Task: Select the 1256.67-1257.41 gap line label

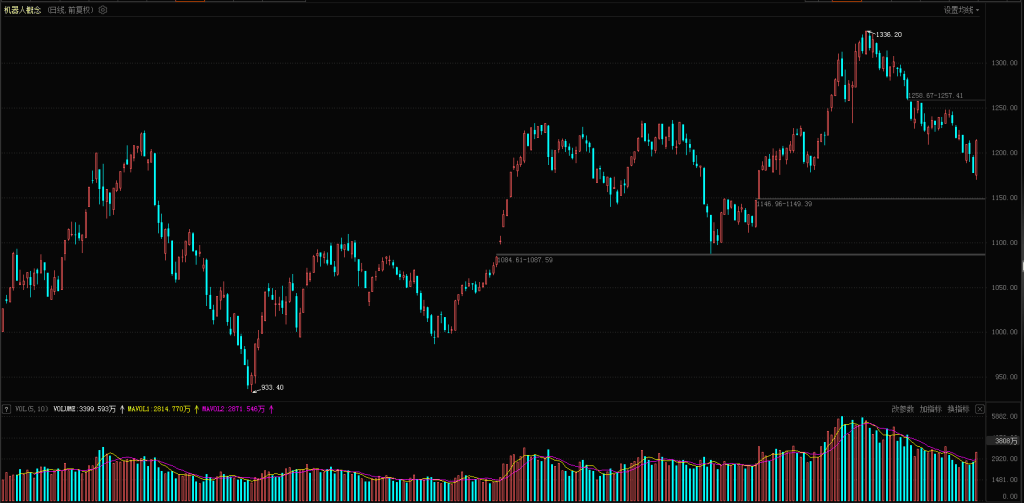Action: pos(936,96)
